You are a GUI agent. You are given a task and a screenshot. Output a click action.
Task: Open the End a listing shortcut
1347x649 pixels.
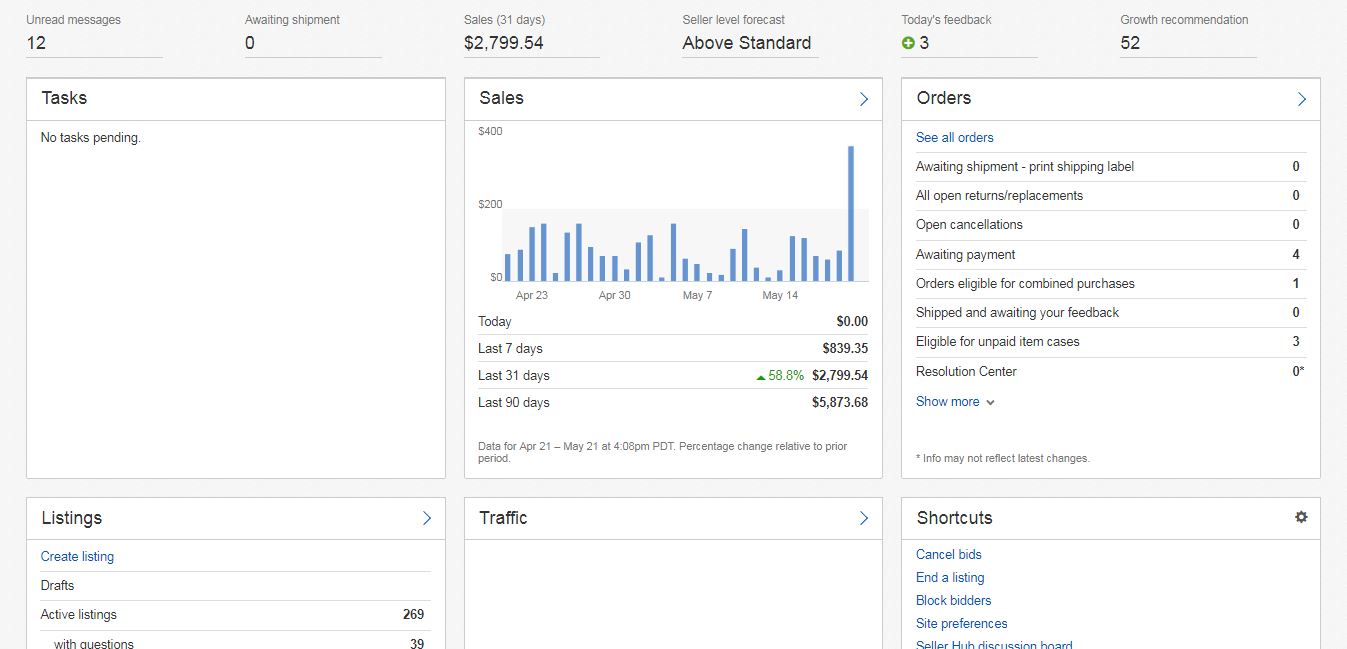(x=949, y=578)
